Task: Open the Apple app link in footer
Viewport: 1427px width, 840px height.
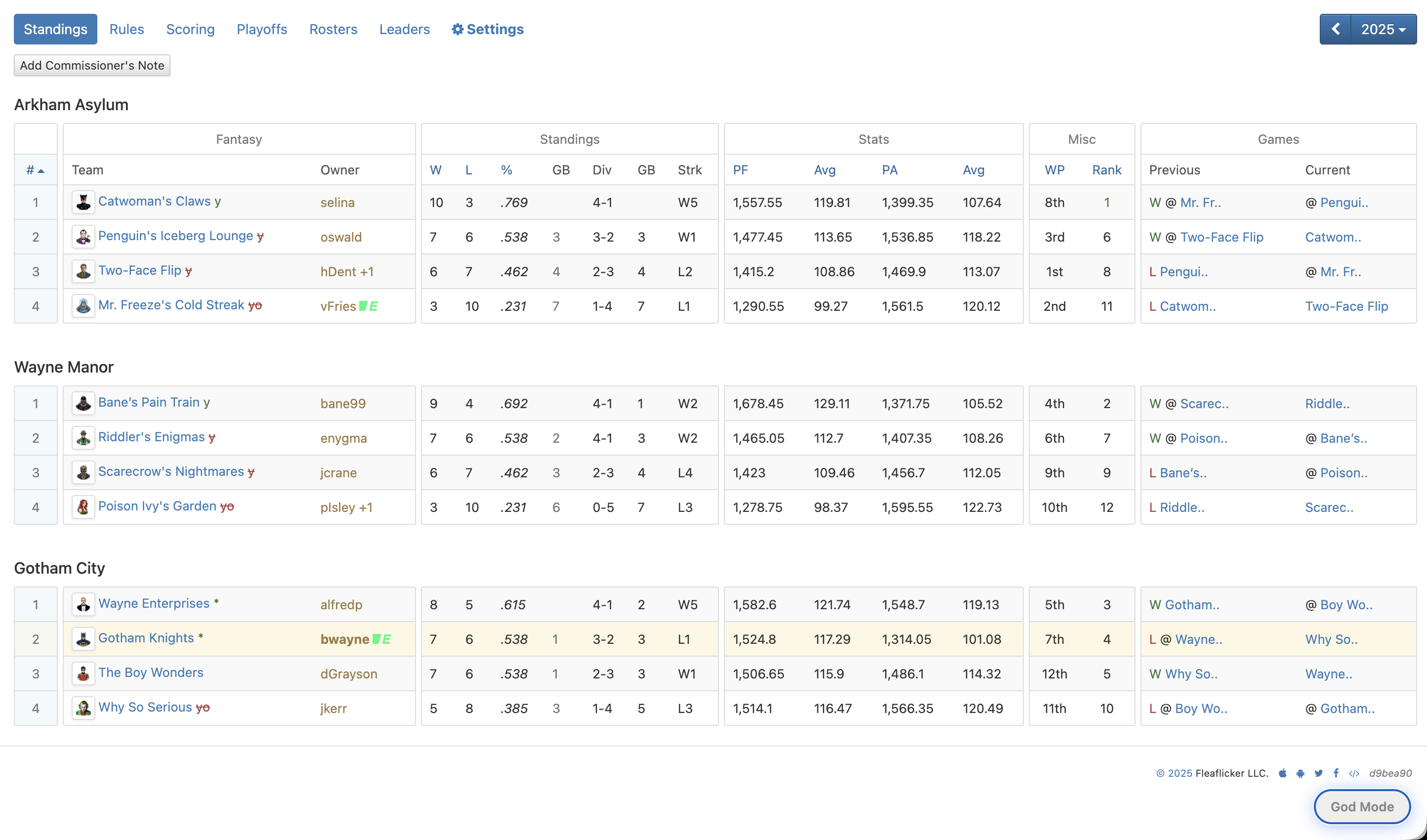Action: tap(1282, 773)
